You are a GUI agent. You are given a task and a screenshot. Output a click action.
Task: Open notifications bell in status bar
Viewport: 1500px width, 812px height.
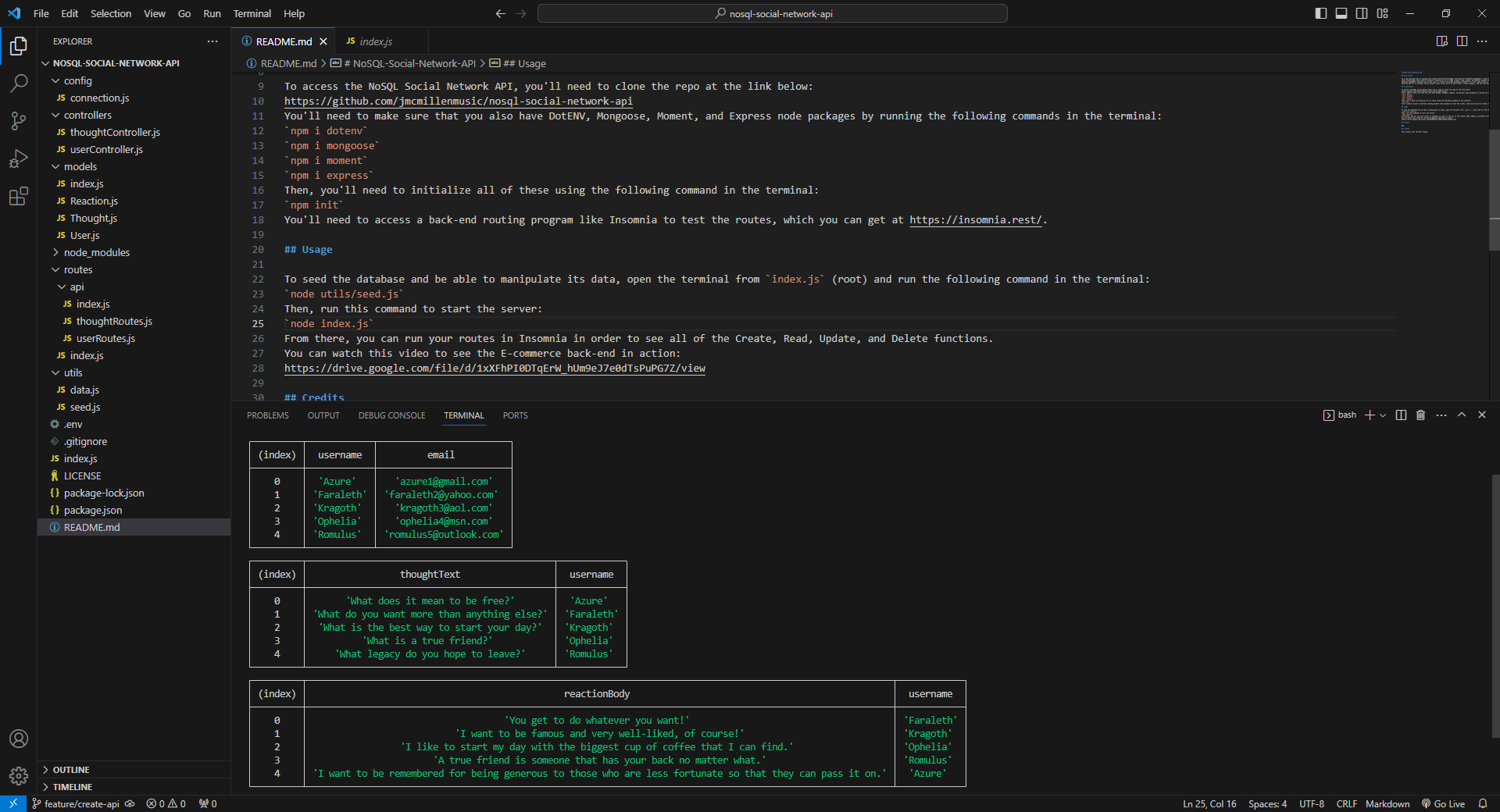click(x=1482, y=803)
